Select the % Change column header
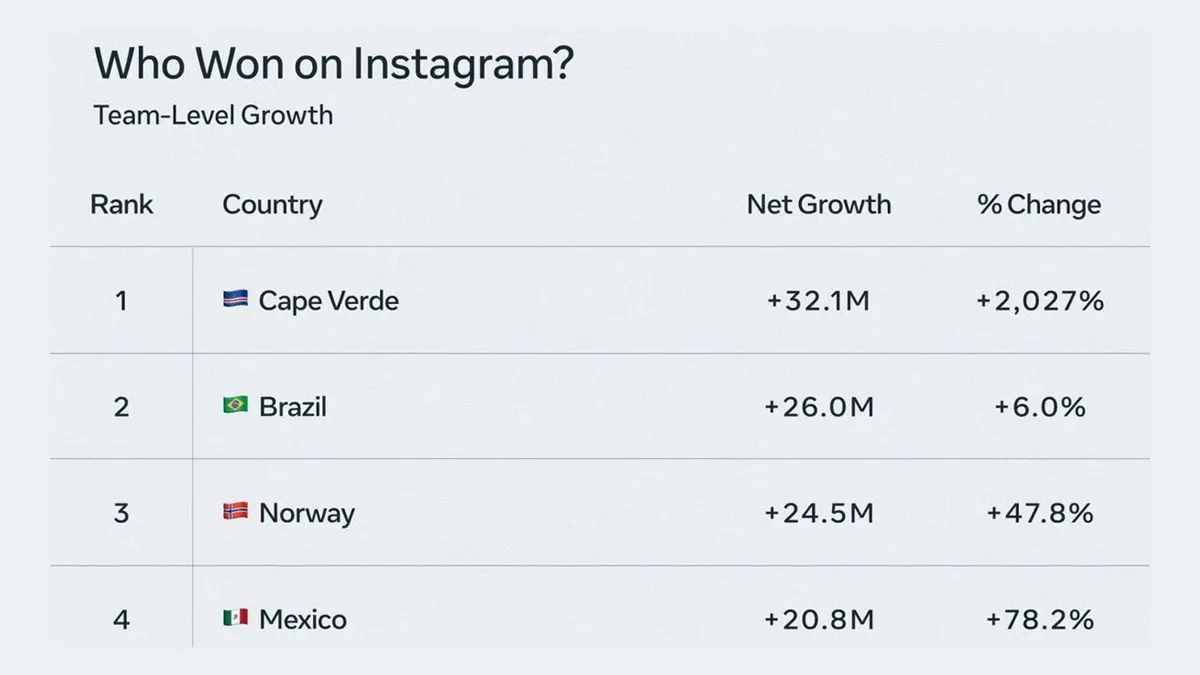1200x675 pixels. tap(1039, 205)
